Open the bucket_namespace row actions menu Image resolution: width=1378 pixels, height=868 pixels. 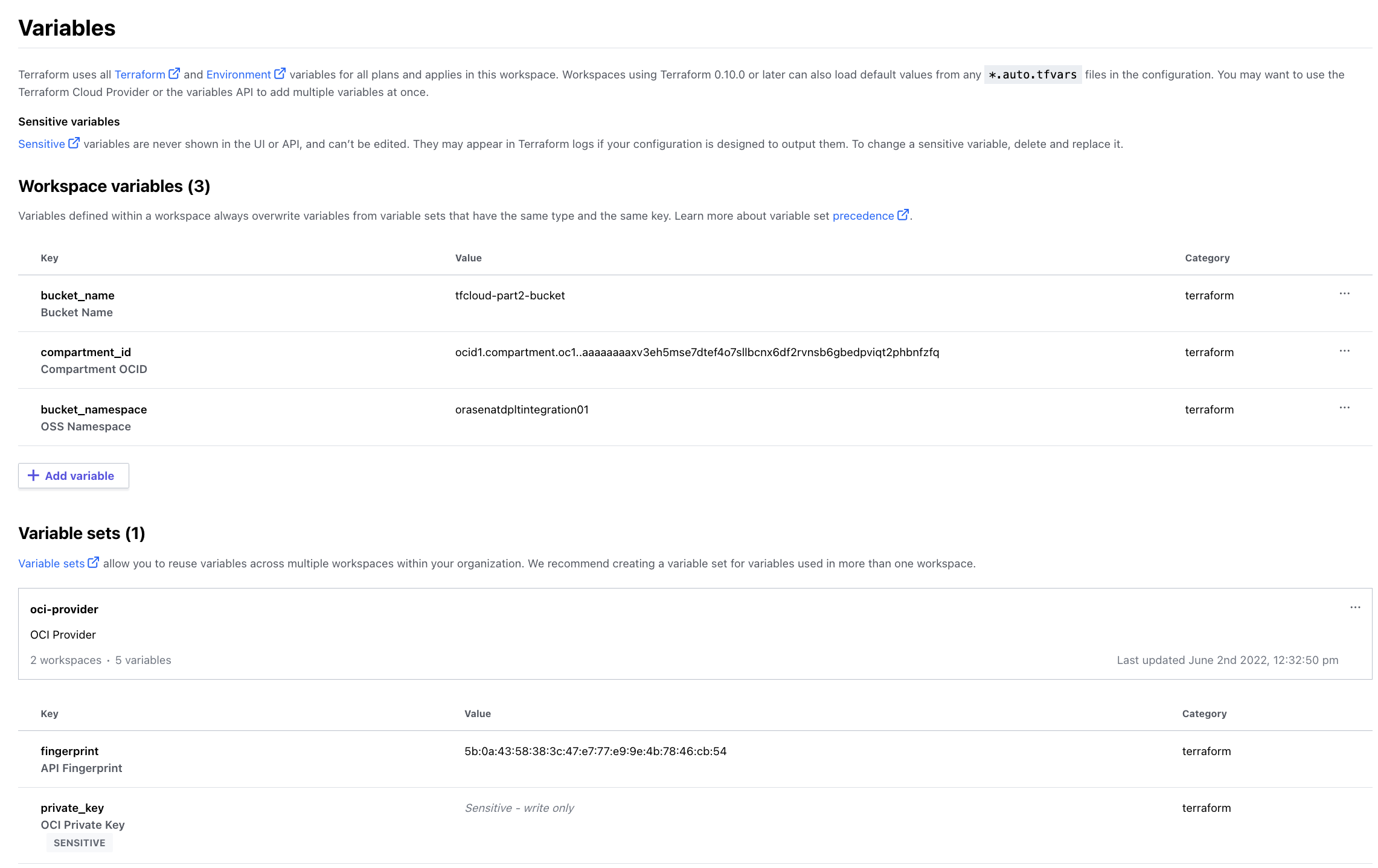(1344, 408)
